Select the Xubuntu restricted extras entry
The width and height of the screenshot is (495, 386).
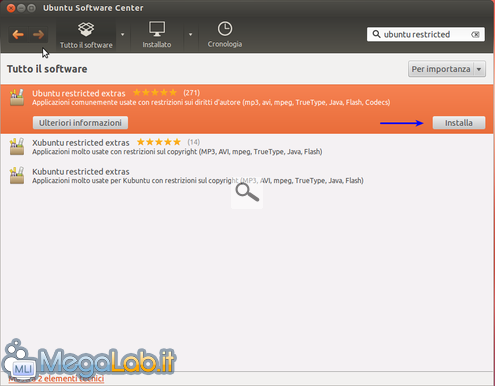(x=247, y=147)
